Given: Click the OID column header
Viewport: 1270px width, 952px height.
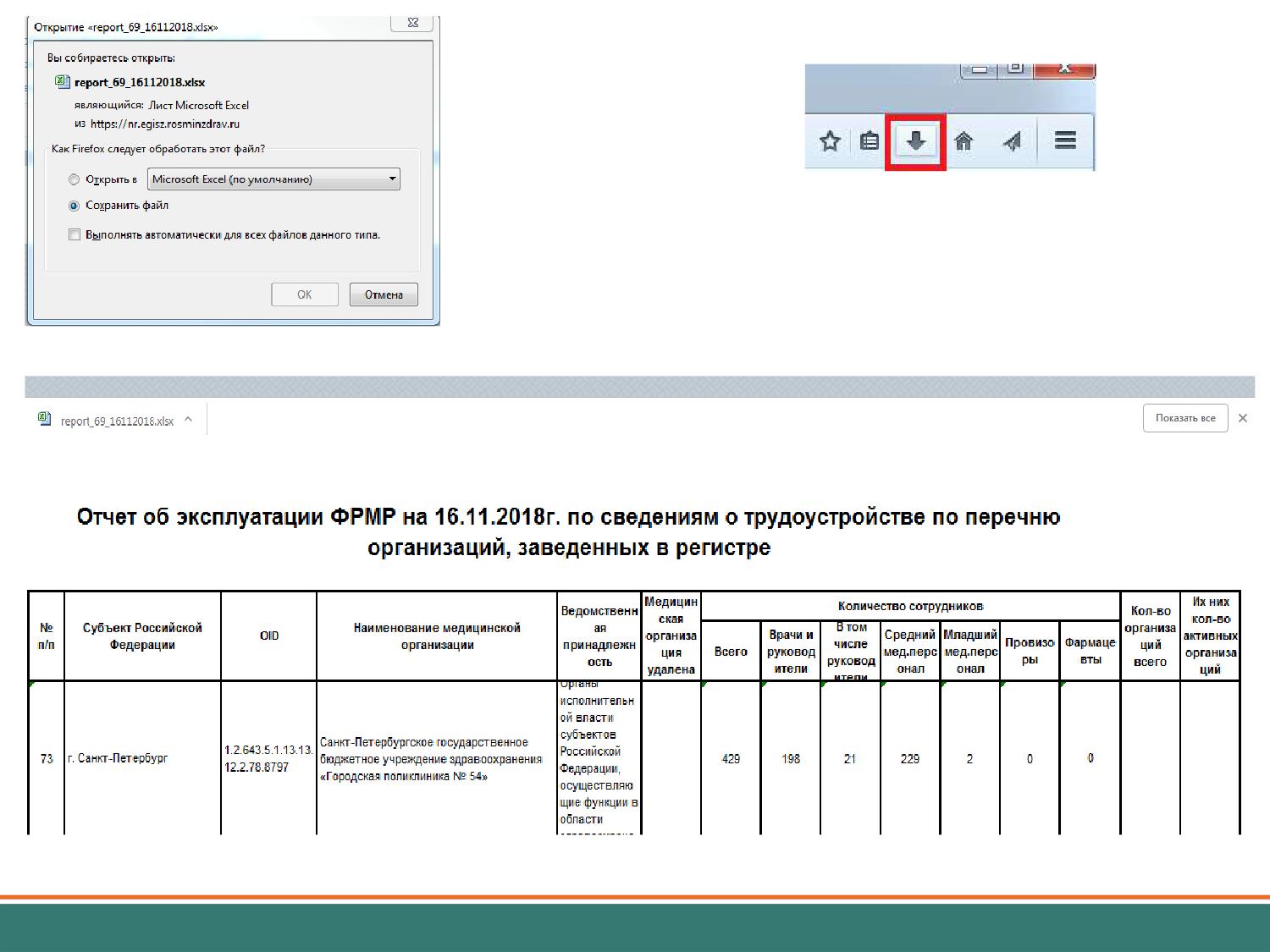Looking at the screenshot, I should [269, 636].
